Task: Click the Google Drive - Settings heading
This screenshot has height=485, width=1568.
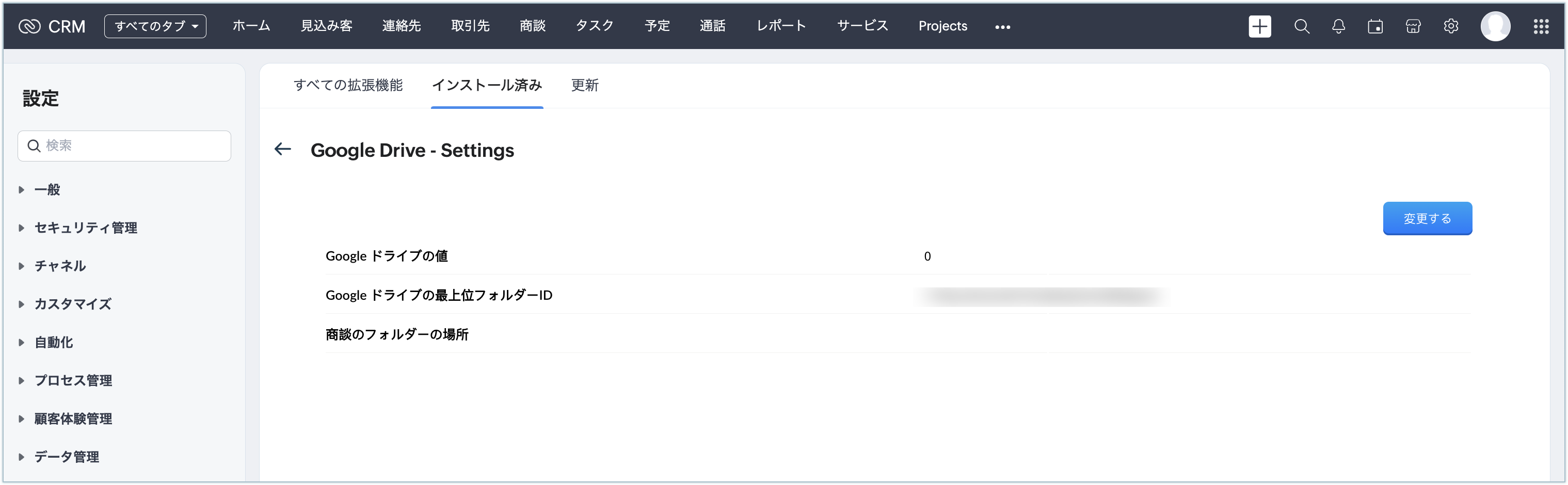Action: click(x=412, y=150)
